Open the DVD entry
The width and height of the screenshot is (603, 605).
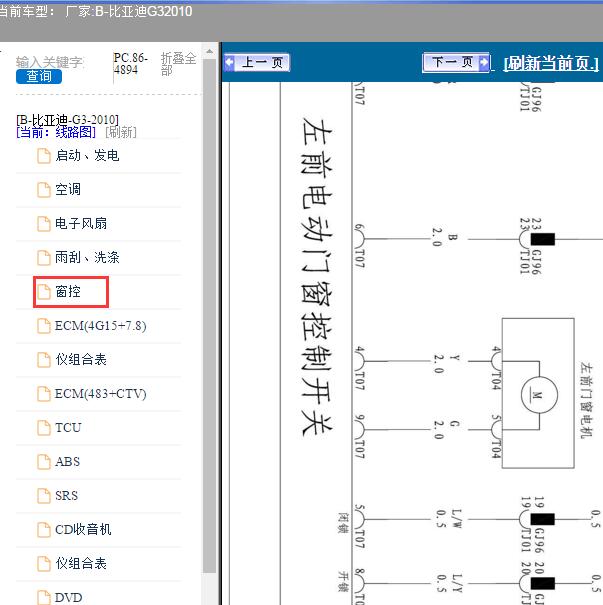click(69, 597)
